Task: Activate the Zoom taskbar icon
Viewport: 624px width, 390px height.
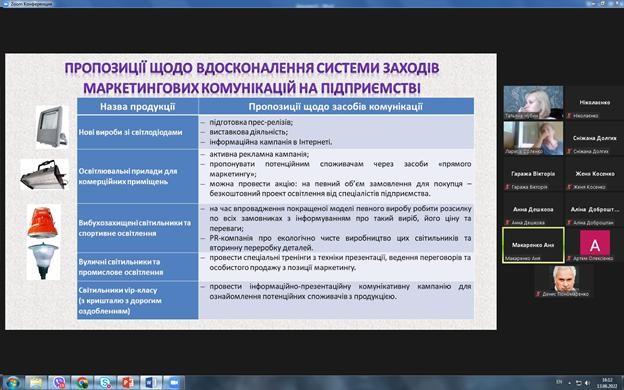Action: pos(174,383)
